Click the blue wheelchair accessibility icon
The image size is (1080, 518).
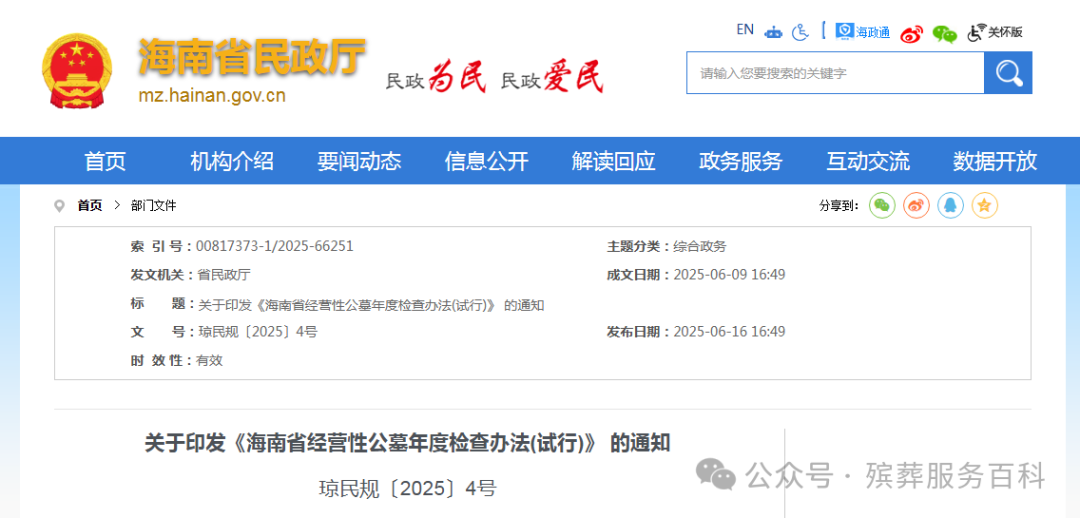800,32
